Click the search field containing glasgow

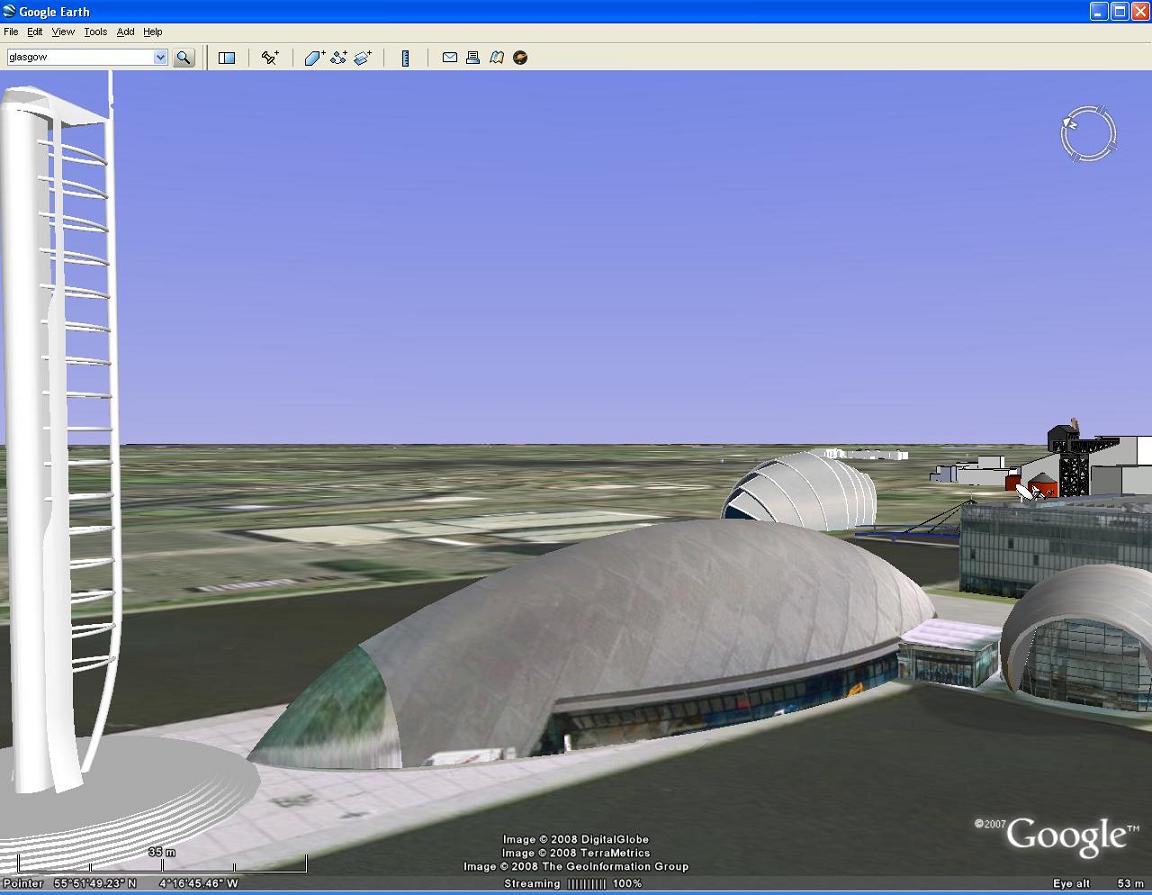click(80, 58)
